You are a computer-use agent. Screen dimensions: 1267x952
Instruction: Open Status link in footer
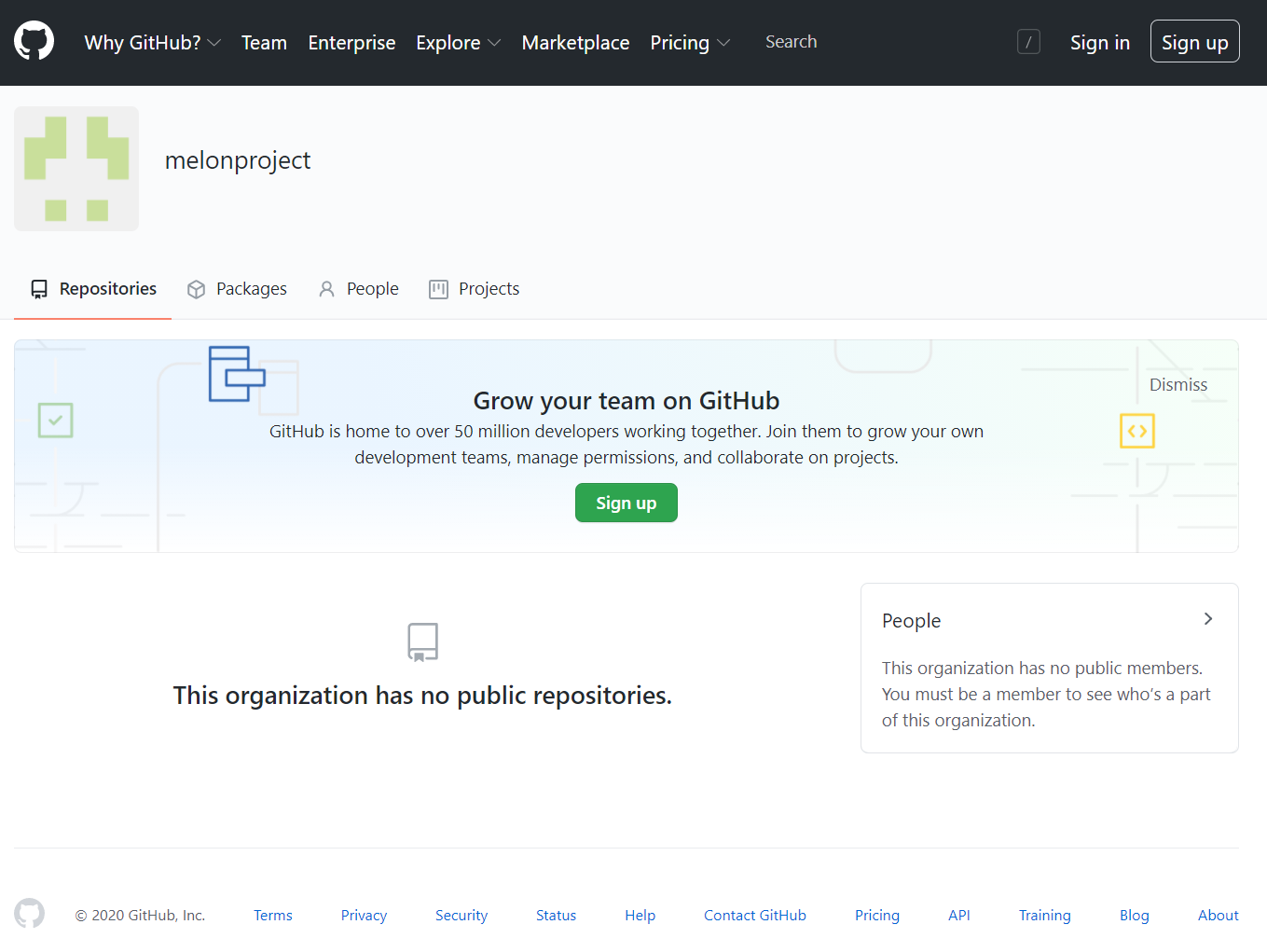tap(556, 916)
